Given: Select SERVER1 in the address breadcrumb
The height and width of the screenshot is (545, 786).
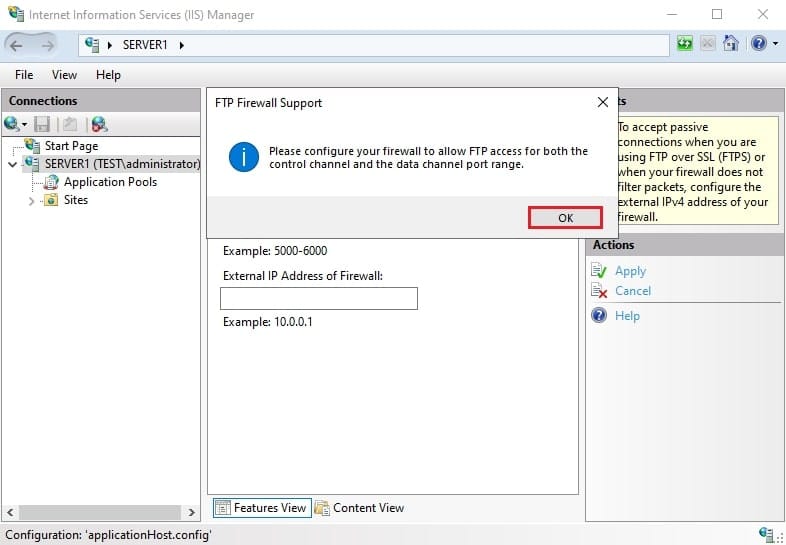Looking at the screenshot, I should 145,45.
